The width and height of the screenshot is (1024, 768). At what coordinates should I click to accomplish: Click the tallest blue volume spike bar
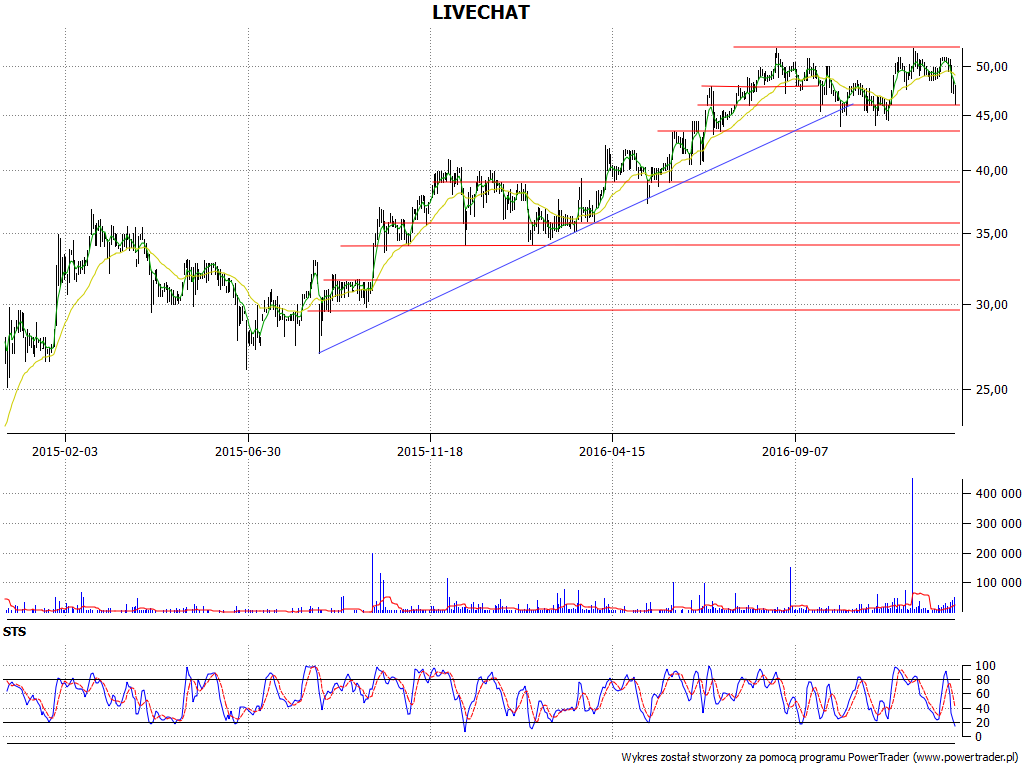click(x=912, y=545)
